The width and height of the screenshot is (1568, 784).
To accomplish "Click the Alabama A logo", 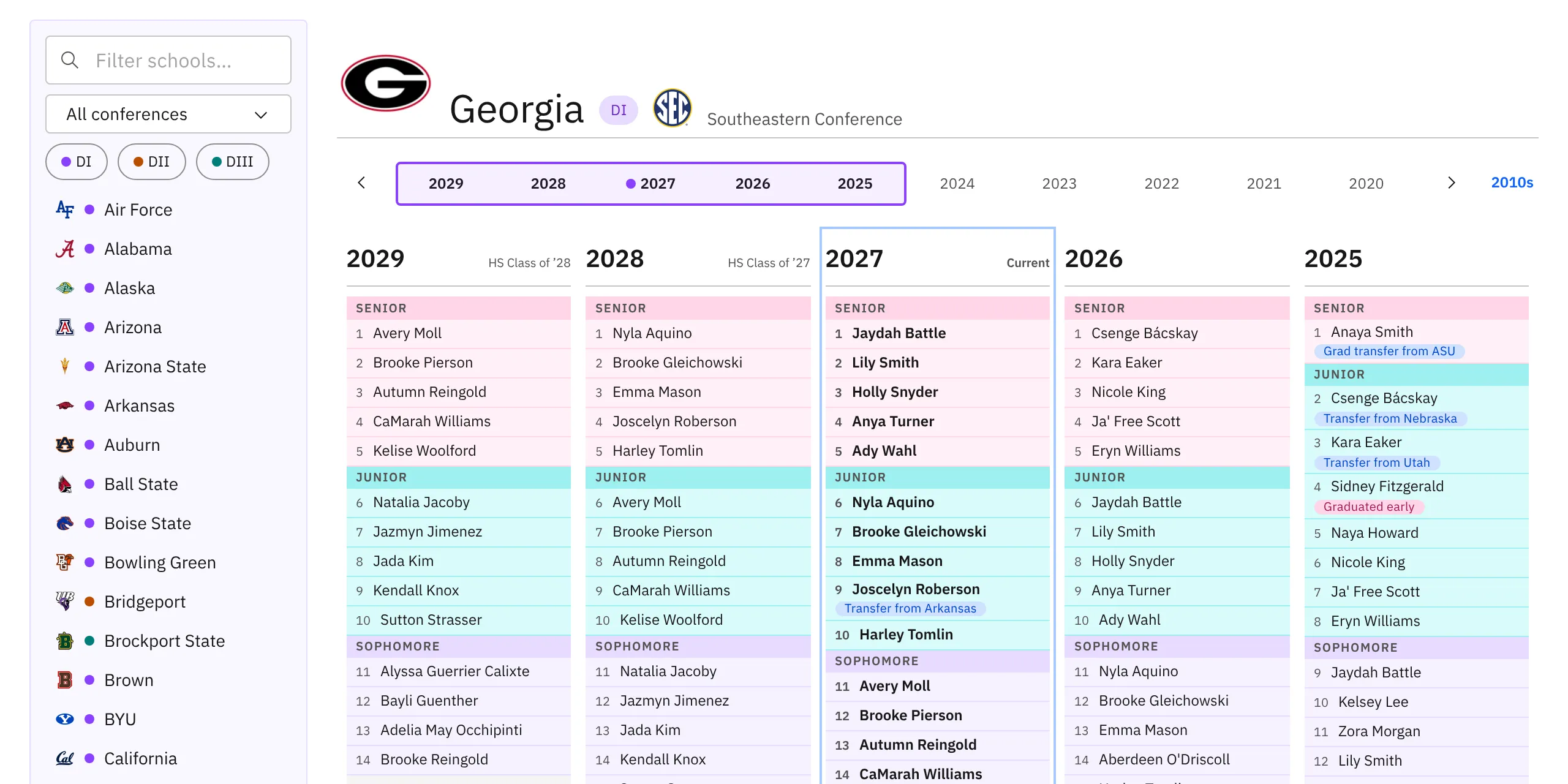I will 65,249.
